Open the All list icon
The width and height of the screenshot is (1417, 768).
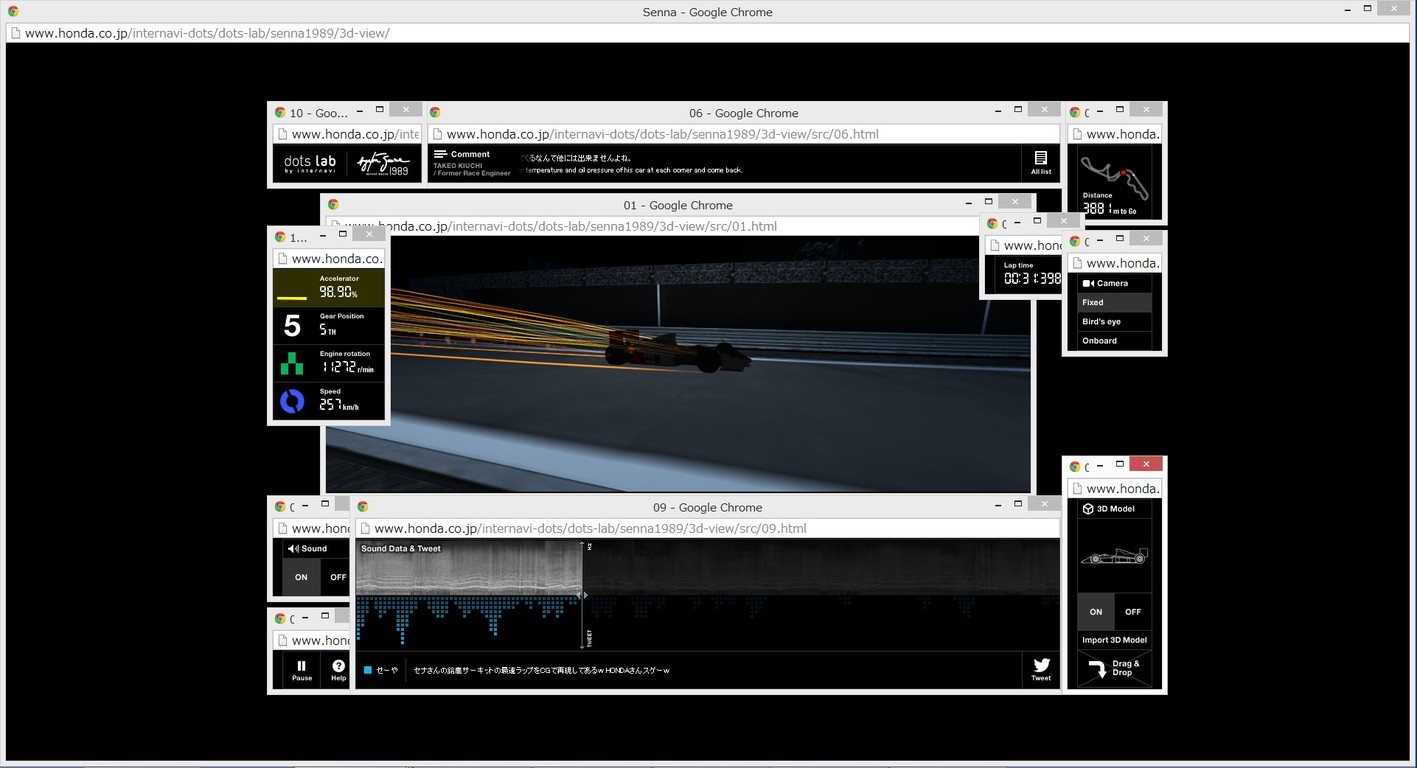[x=1041, y=158]
